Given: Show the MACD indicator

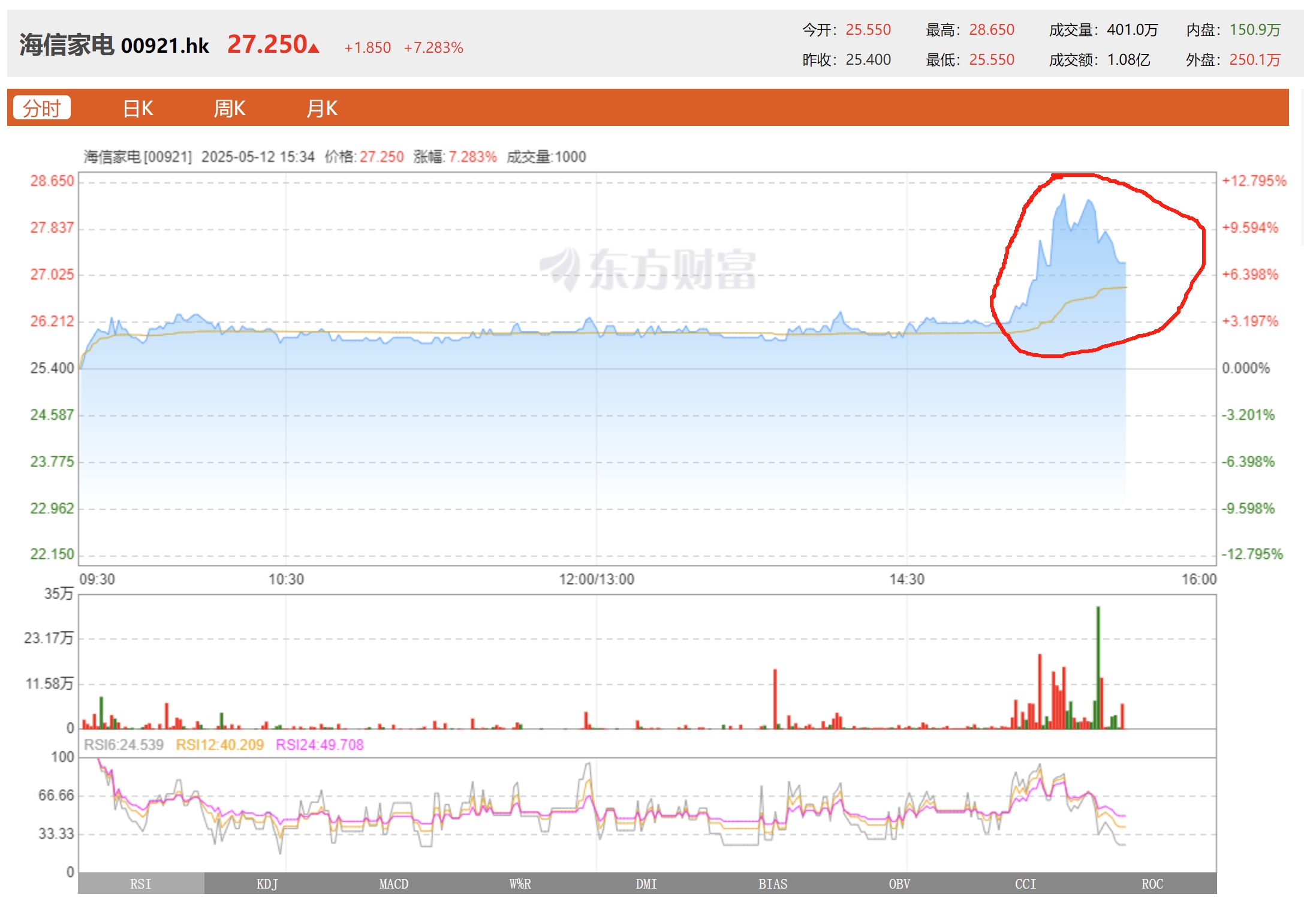Looking at the screenshot, I should (x=394, y=884).
